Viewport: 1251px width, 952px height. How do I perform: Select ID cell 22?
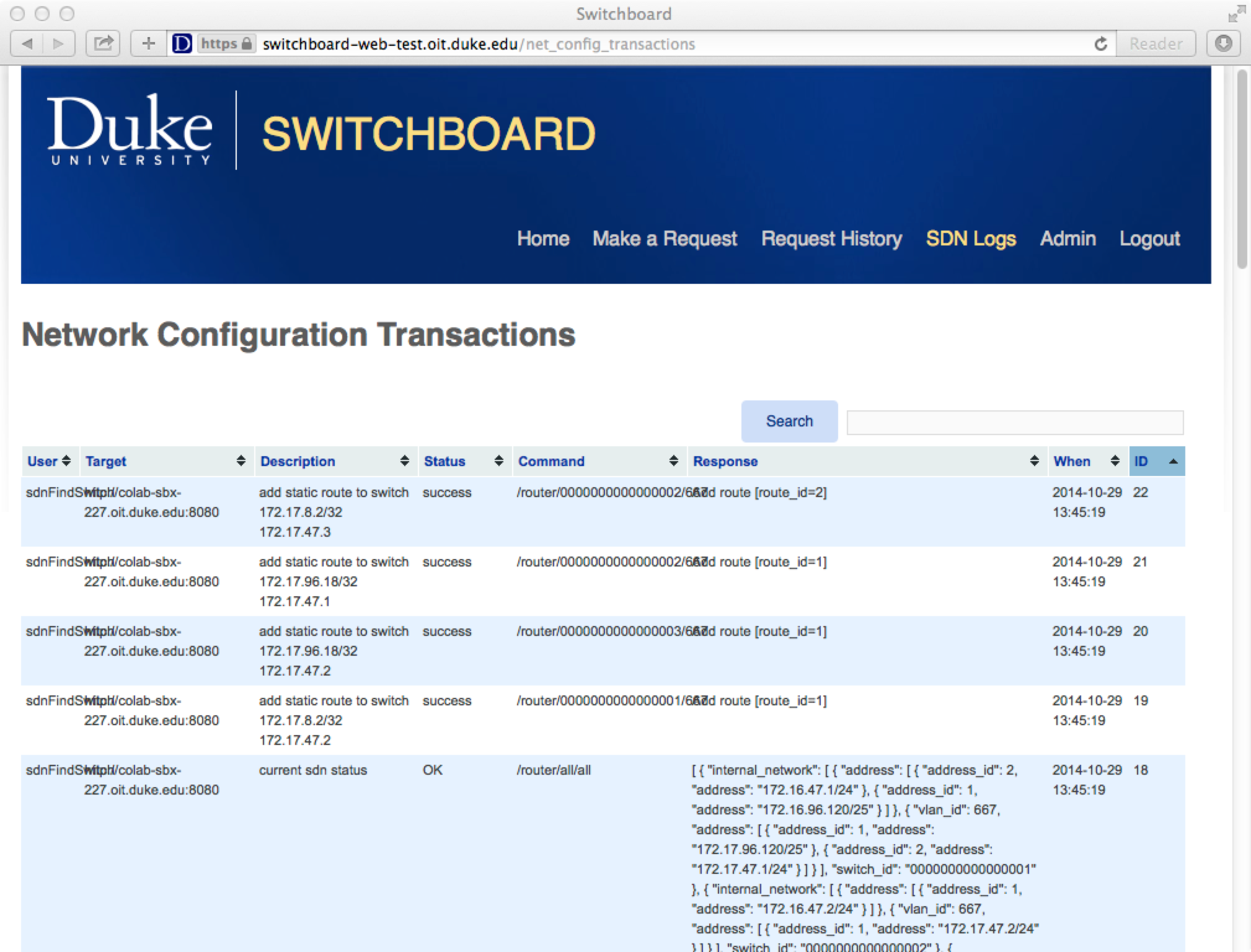1141,493
